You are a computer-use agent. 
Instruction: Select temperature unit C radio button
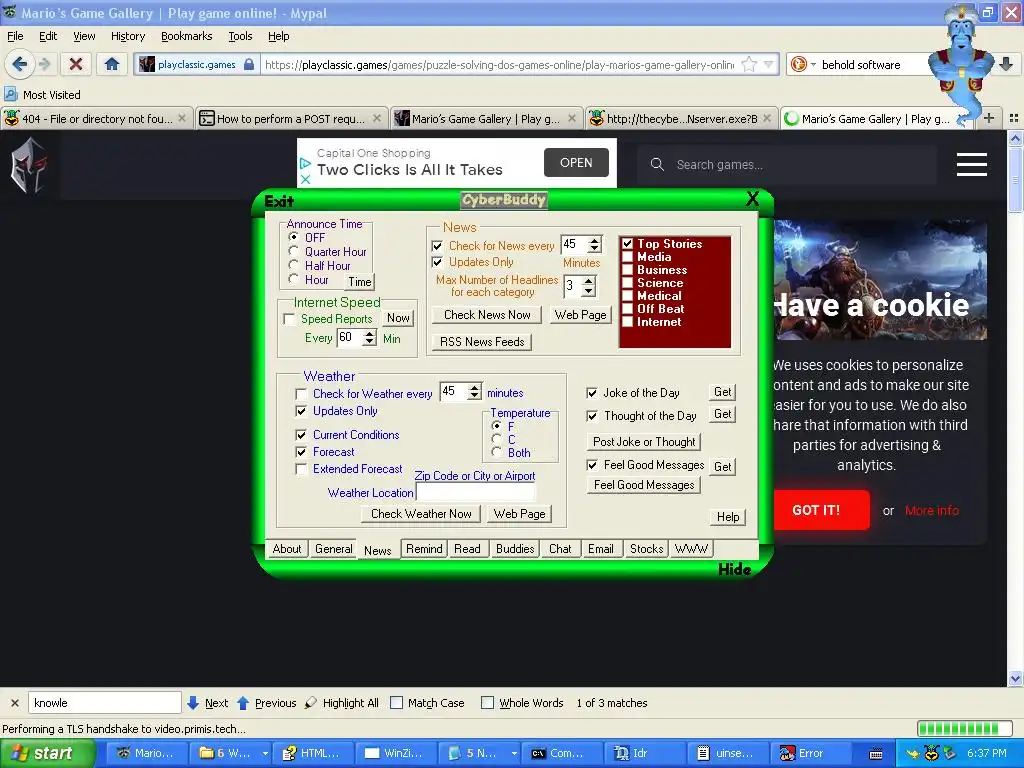(496, 440)
